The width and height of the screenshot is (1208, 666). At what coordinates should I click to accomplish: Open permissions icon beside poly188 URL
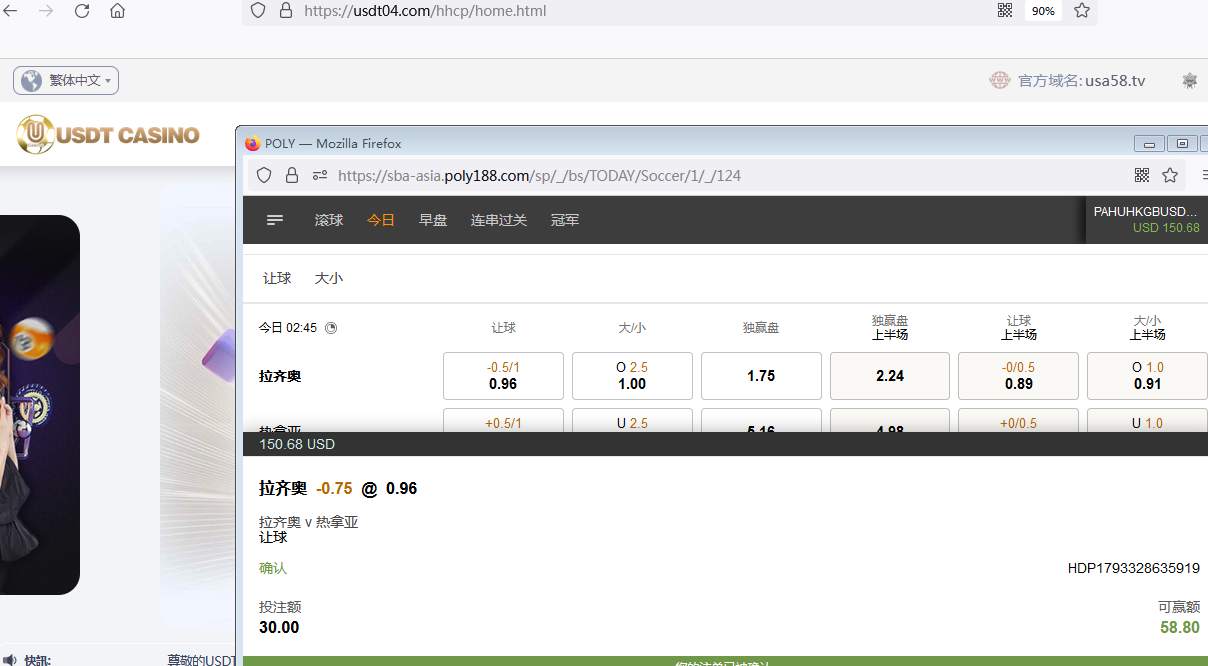320,175
